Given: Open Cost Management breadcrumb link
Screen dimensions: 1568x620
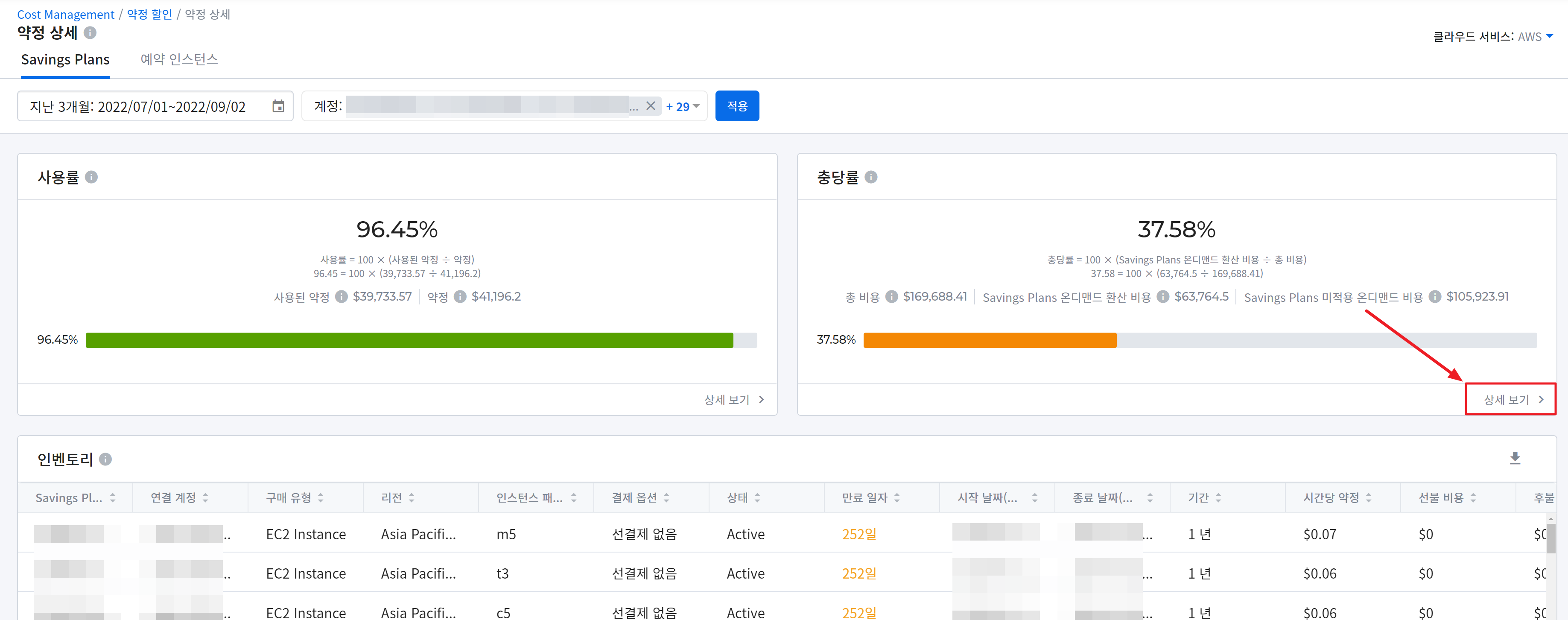Looking at the screenshot, I should click(65, 15).
